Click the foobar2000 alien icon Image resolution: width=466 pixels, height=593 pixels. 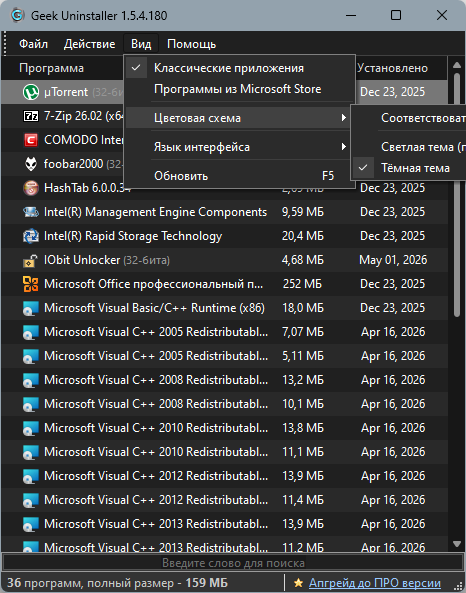(x=31, y=164)
